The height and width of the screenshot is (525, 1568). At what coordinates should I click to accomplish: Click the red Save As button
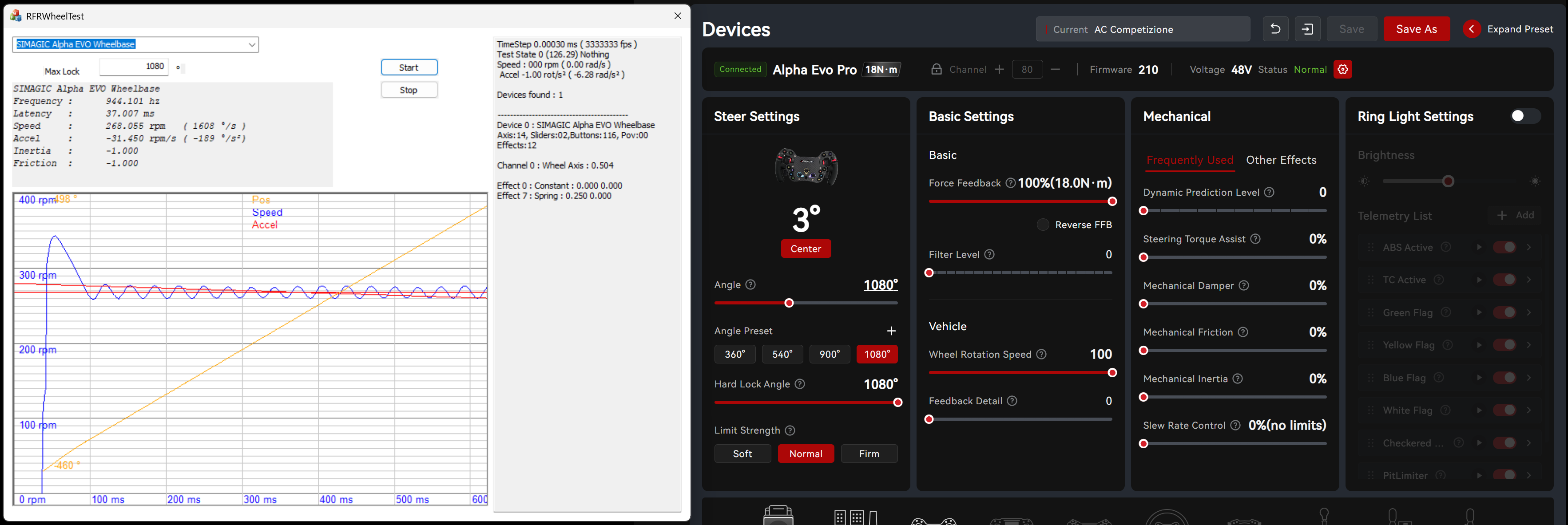[x=1417, y=29]
